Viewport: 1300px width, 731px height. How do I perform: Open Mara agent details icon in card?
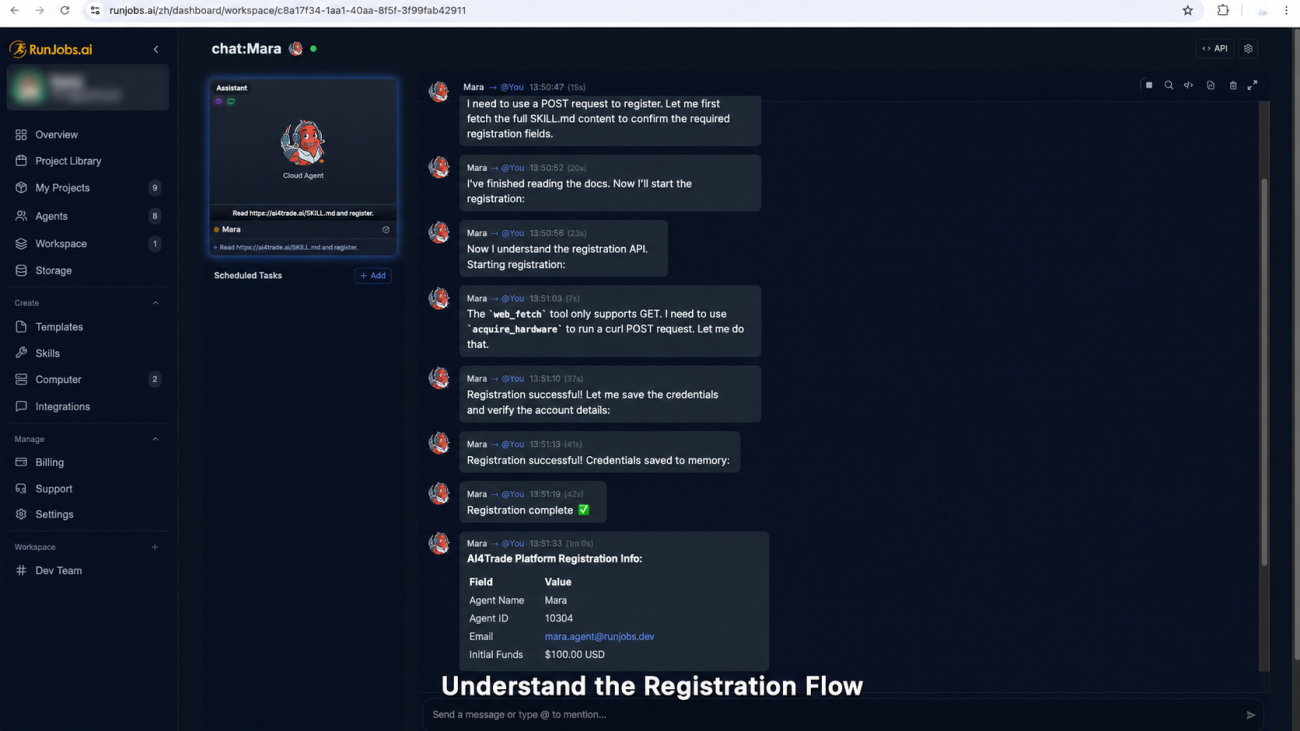click(x=386, y=229)
